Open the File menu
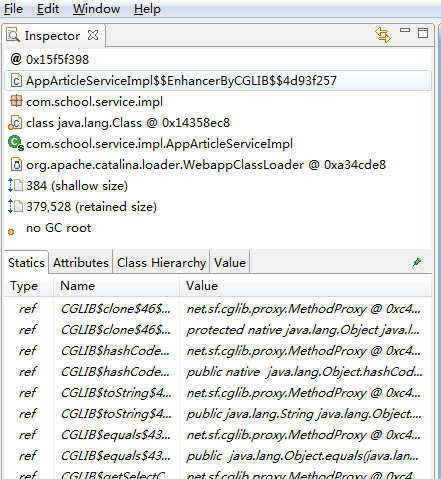Image resolution: width=441 pixels, height=479 pixels. click(x=13, y=9)
